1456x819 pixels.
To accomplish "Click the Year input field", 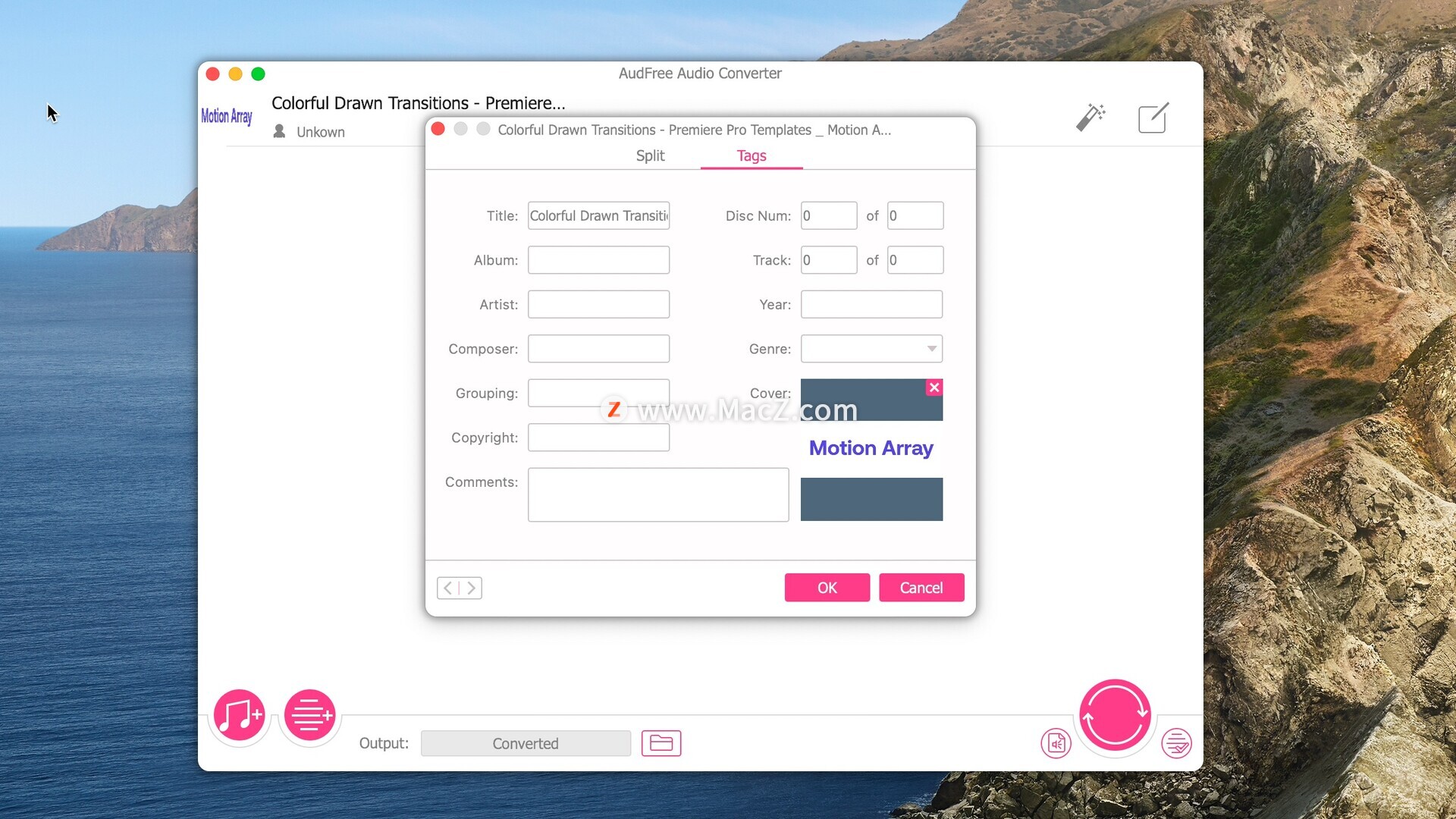I will pos(872,304).
